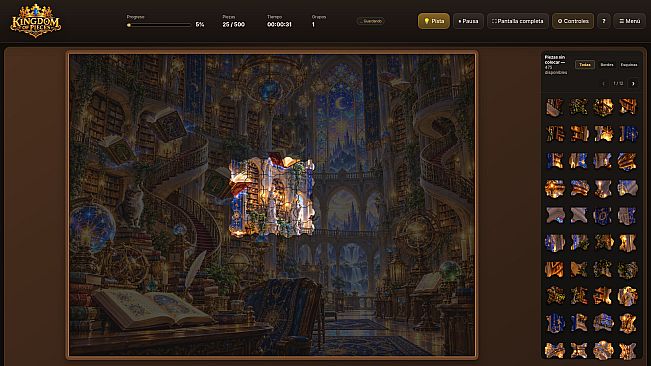Pause the game with Pausa
This screenshot has width=651, height=366.
coord(468,21)
